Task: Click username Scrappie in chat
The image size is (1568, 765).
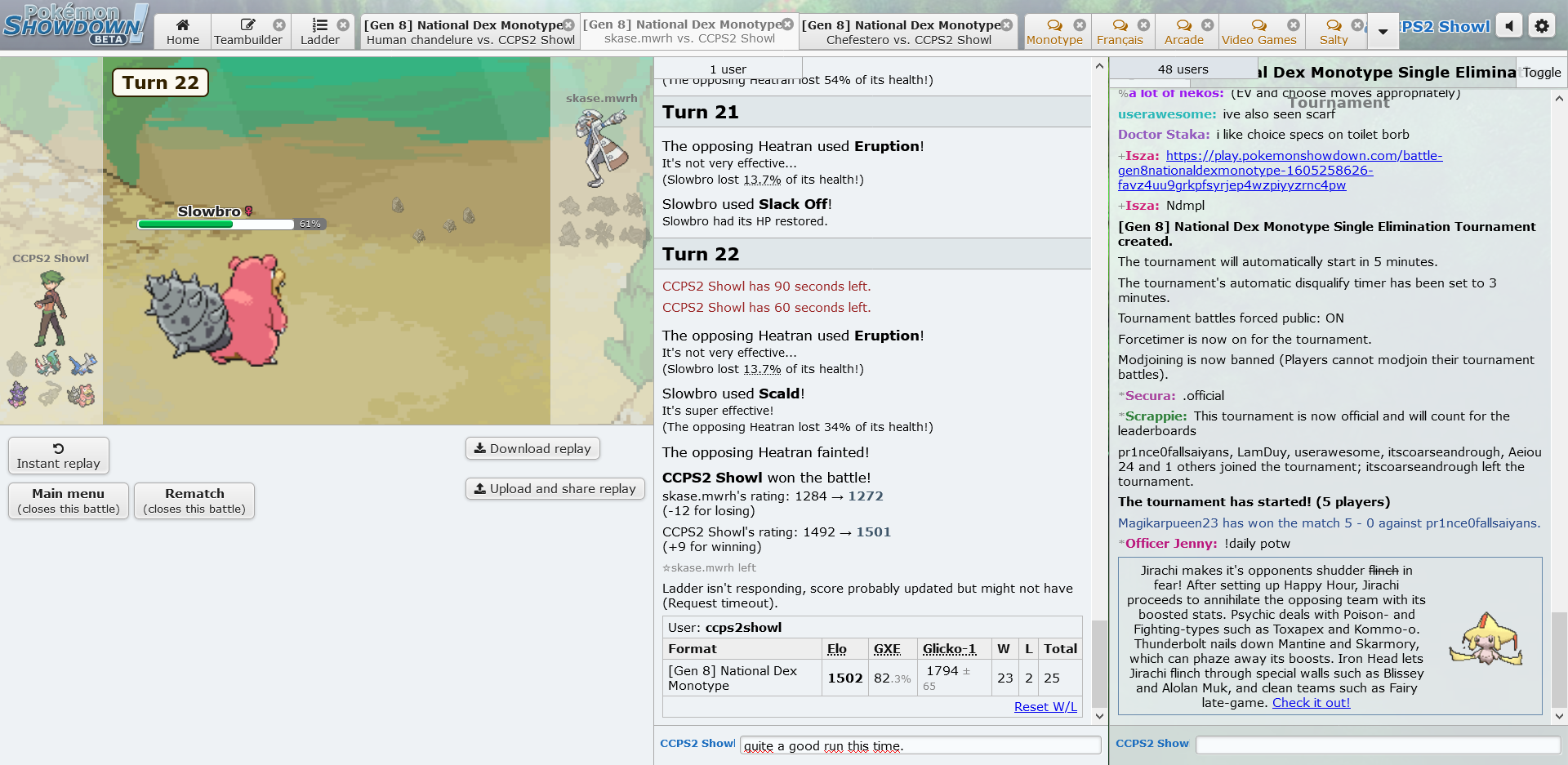Action: (1156, 416)
